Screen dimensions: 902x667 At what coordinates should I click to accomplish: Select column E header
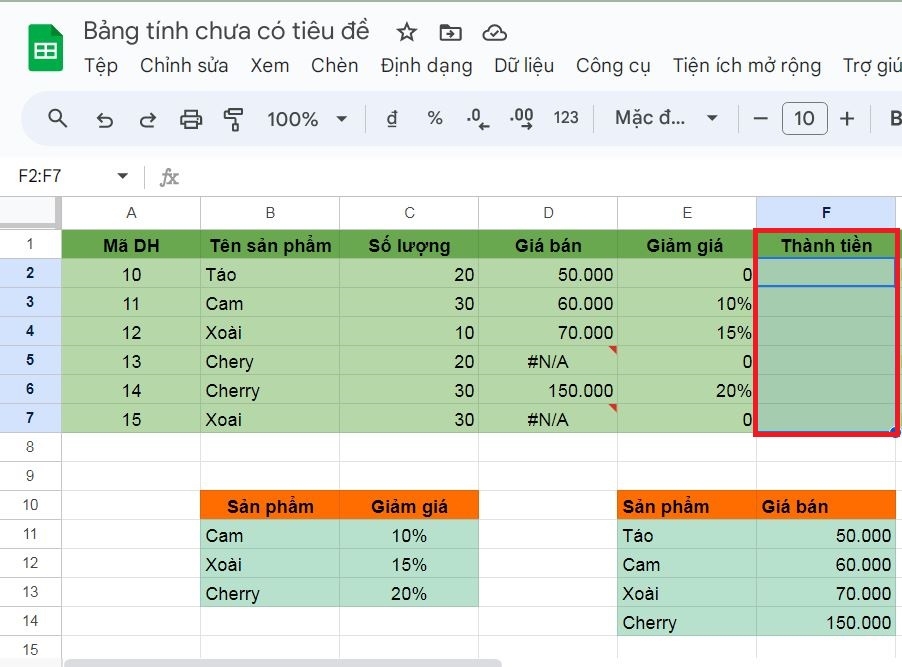coord(687,213)
